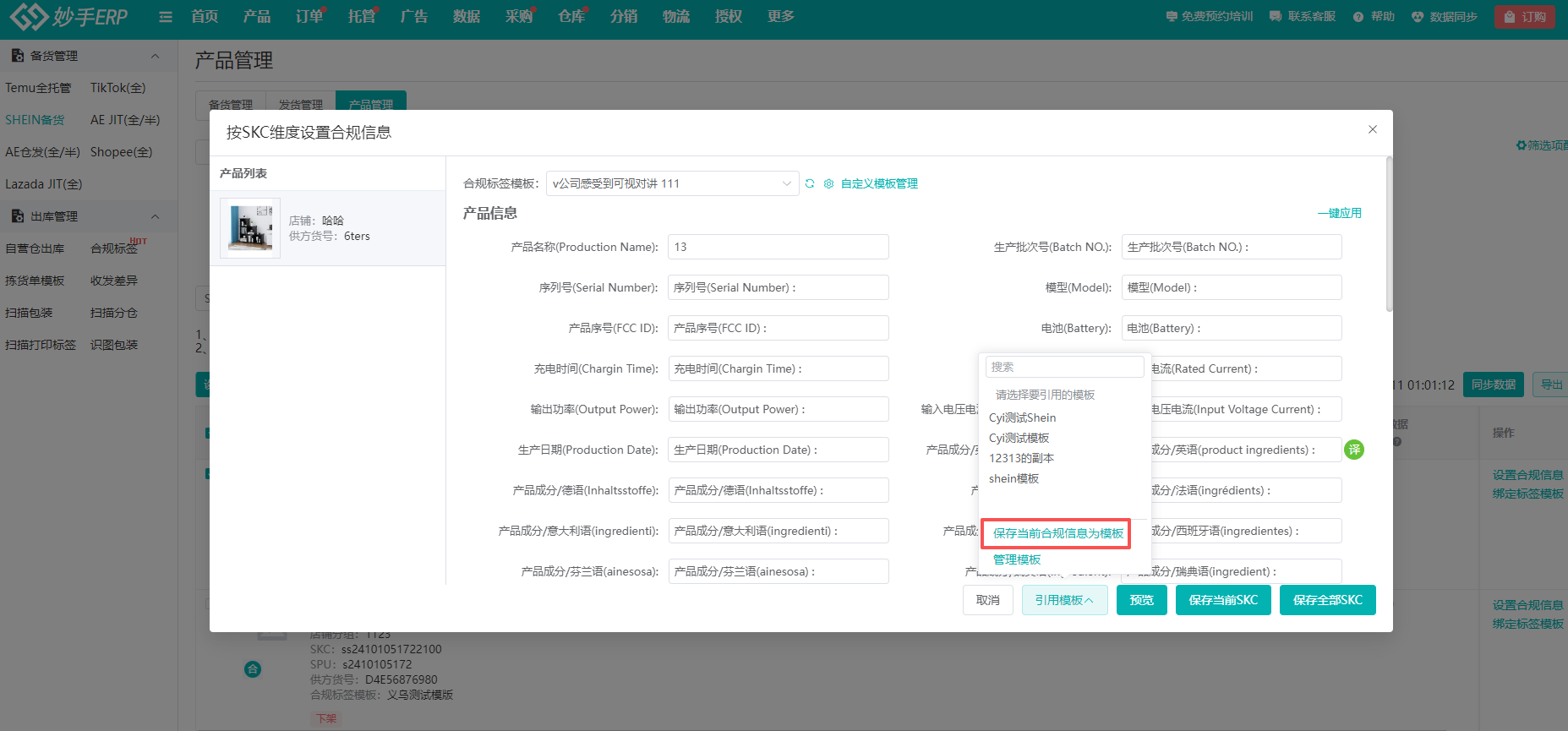This screenshot has height=731, width=1568.
Task: Click the refresh icon beside template dropdown
Action: [810, 183]
